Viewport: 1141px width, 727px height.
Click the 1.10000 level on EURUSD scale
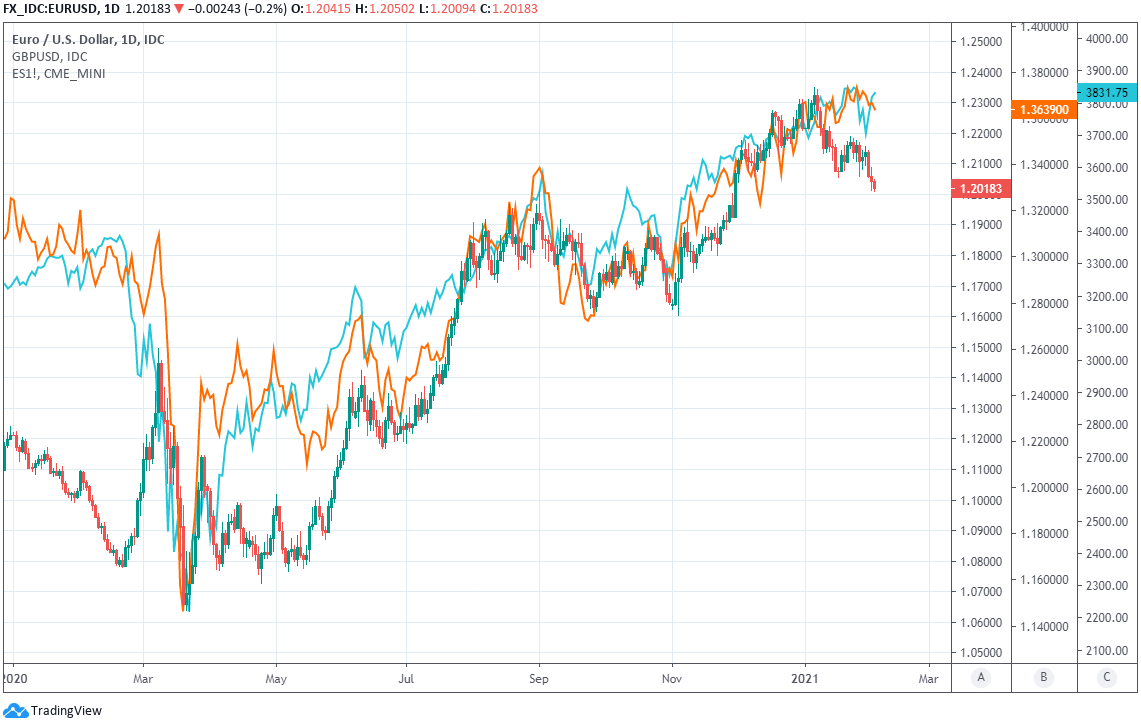point(981,500)
